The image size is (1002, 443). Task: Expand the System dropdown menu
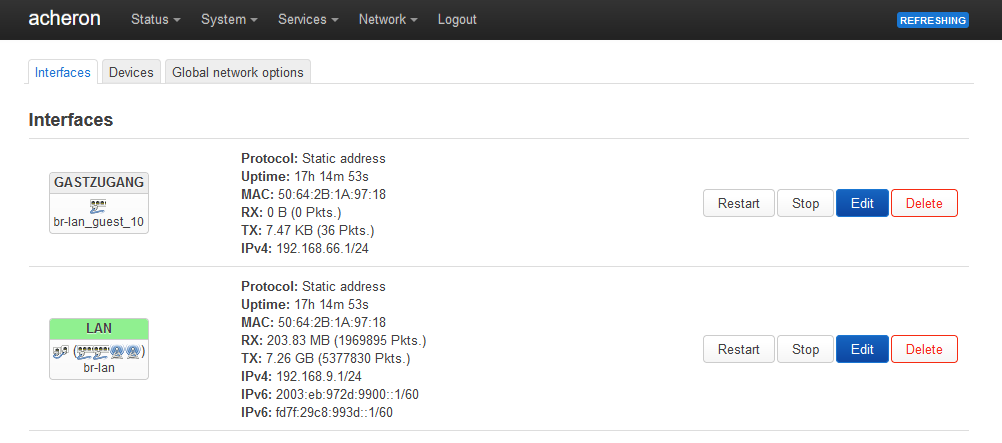click(x=229, y=19)
